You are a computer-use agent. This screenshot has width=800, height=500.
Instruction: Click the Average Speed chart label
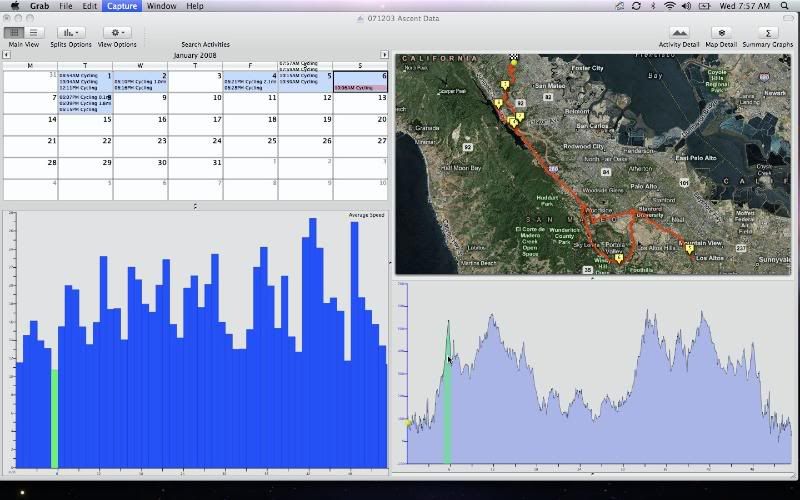click(366, 215)
